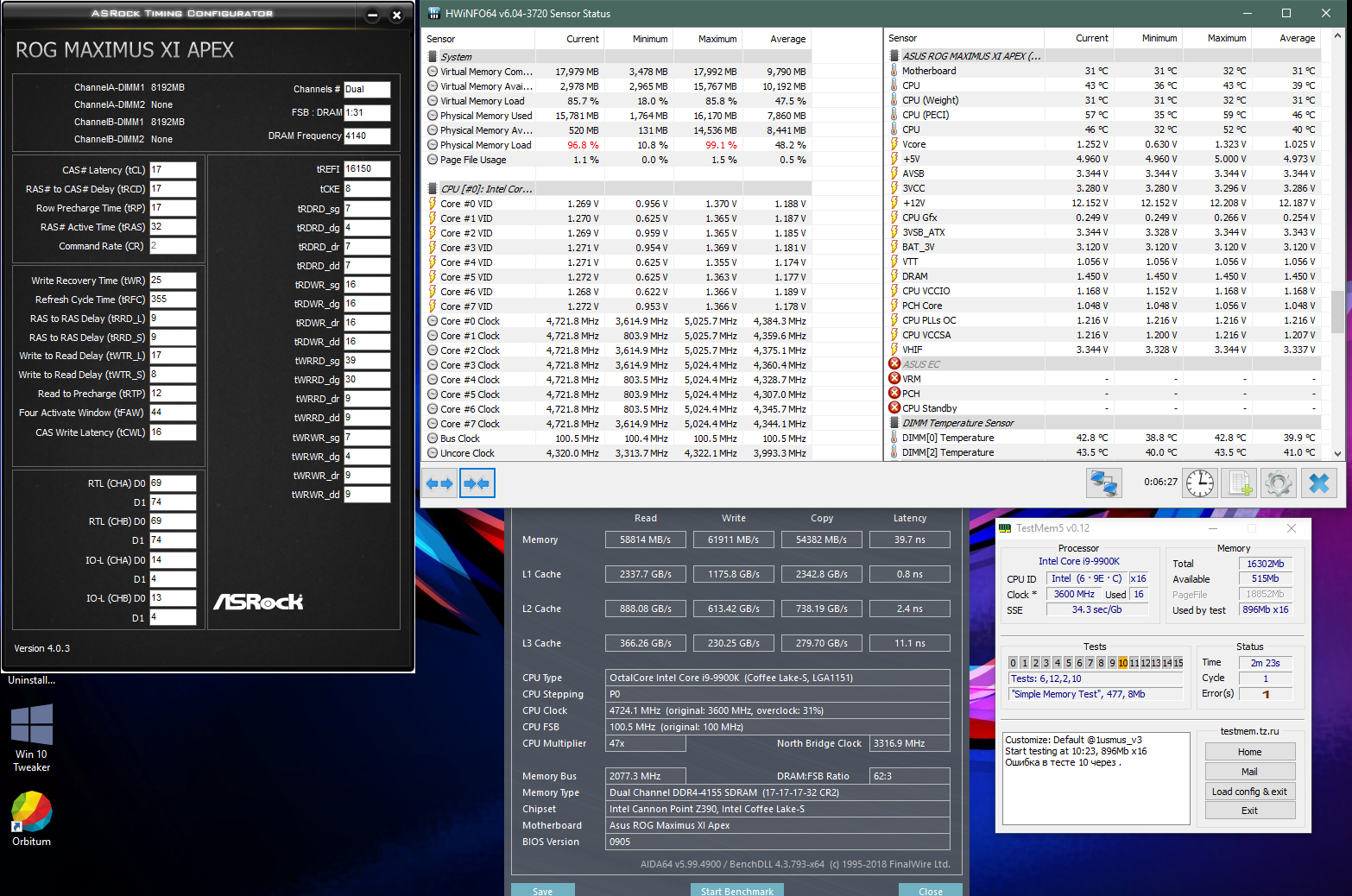Image resolution: width=1352 pixels, height=896 pixels.
Task: Click Save button in AIDA64 benchmark window
Action: pyautogui.click(x=543, y=890)
